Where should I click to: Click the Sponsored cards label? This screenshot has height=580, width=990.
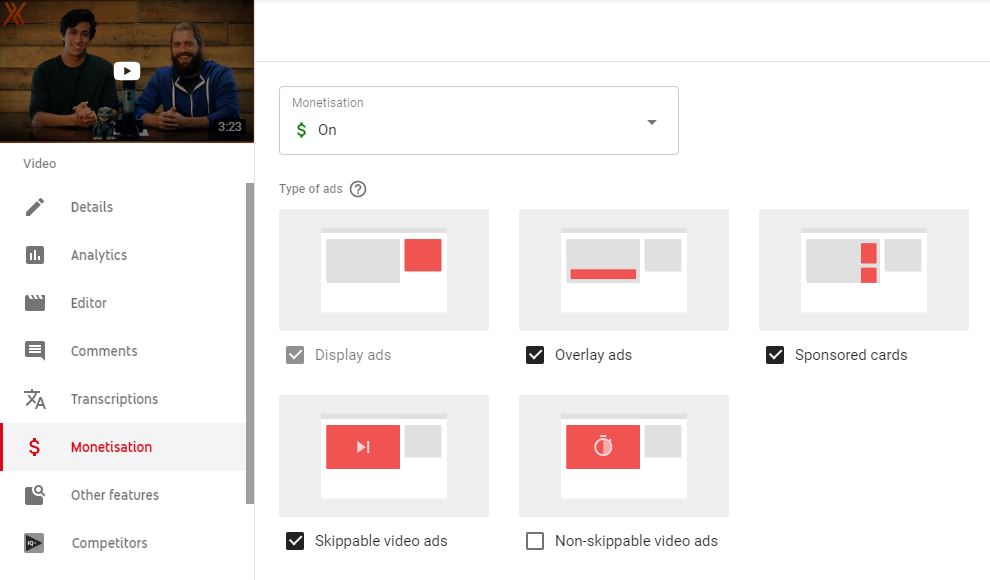click(851, 355)
